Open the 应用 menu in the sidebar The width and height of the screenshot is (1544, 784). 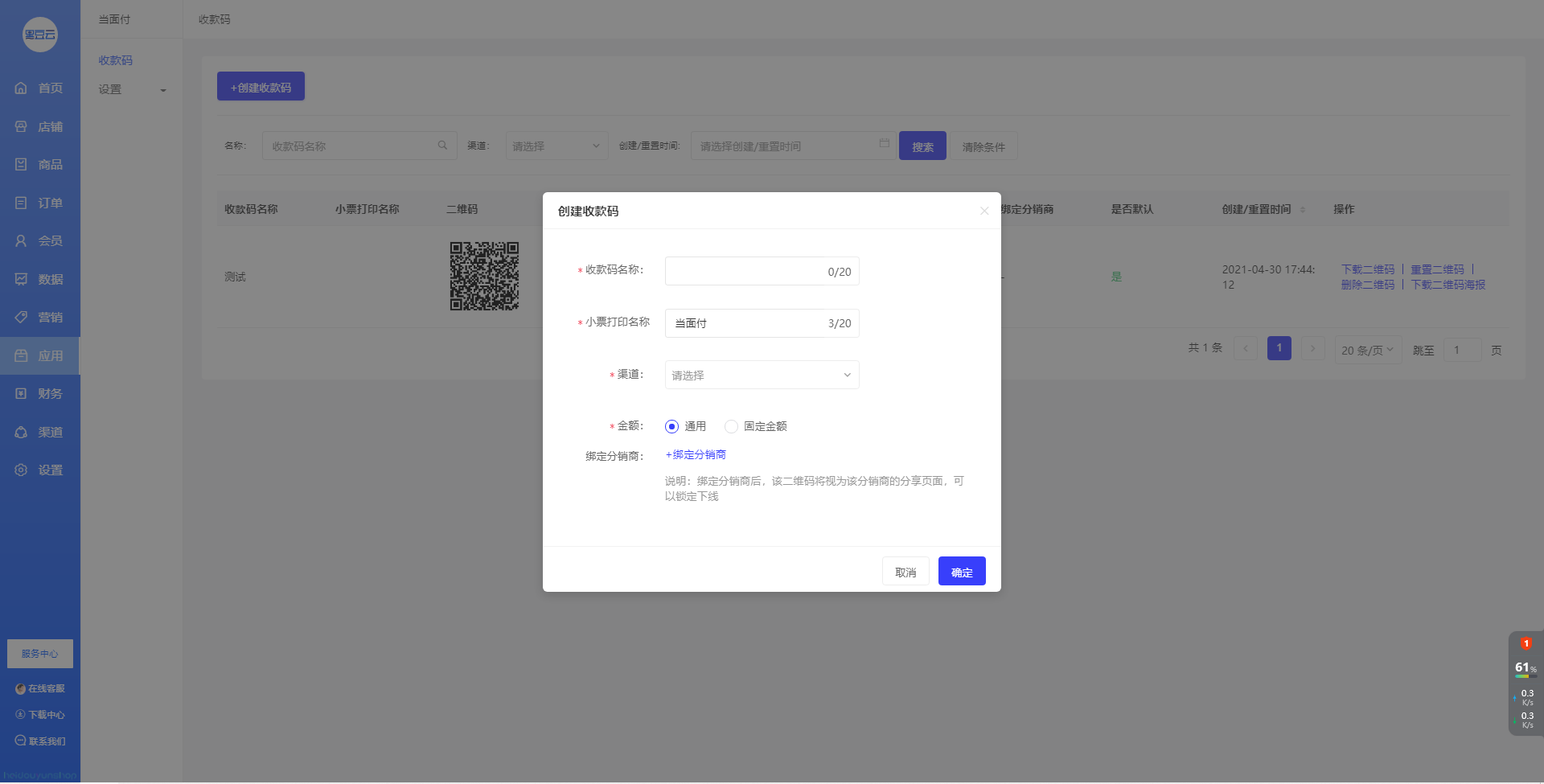point(40,355)
